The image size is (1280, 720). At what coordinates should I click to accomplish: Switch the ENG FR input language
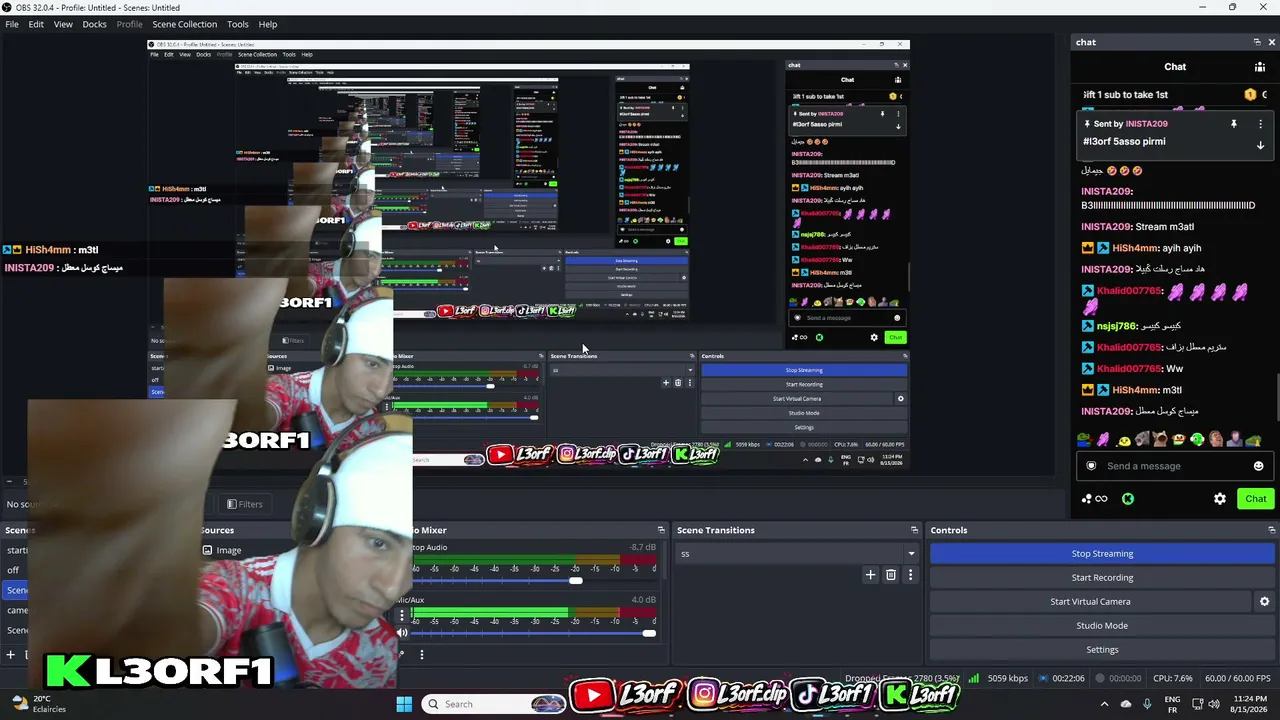[x=1173, y=704]
